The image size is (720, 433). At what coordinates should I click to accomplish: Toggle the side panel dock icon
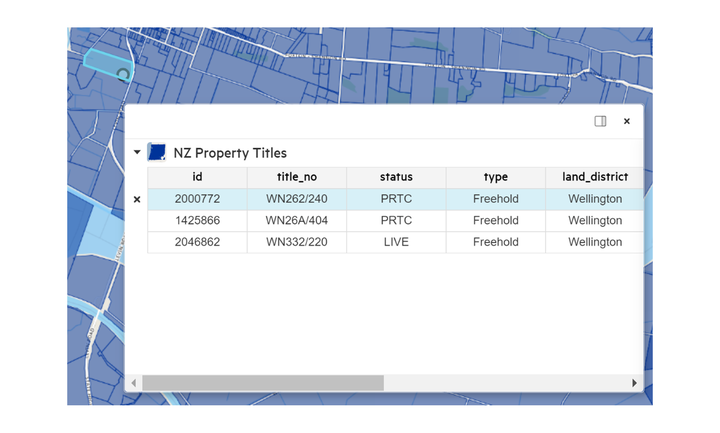point(600,121)
